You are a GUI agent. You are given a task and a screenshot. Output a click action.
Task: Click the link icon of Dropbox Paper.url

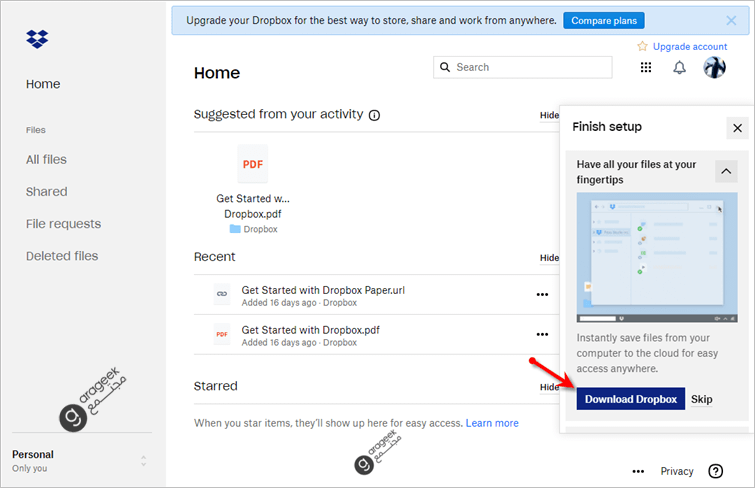pos(222,293)
